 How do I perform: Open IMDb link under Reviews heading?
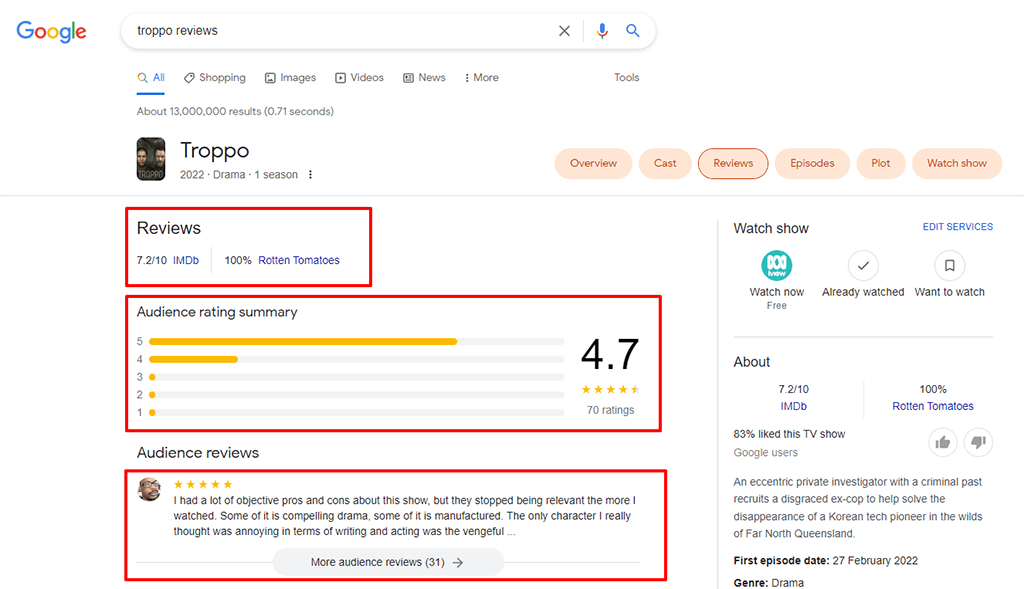click(x=185, y=260)
